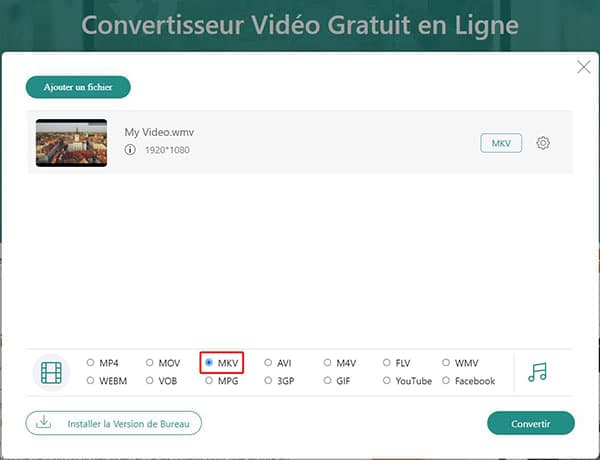Select FLV output format

(387, 362)
